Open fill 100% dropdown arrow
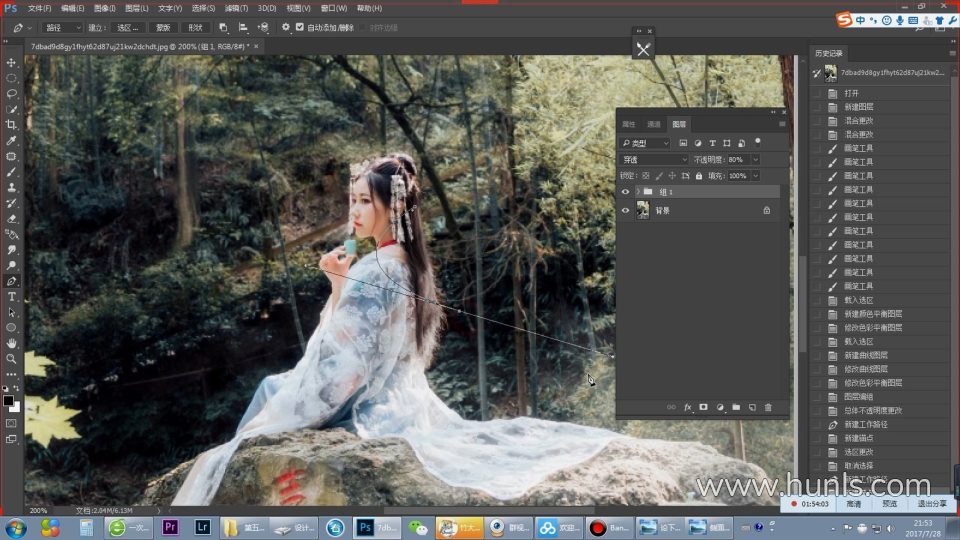Image resolution: width=960 pixels, height=540 pixels. click(x=756, y=176)
